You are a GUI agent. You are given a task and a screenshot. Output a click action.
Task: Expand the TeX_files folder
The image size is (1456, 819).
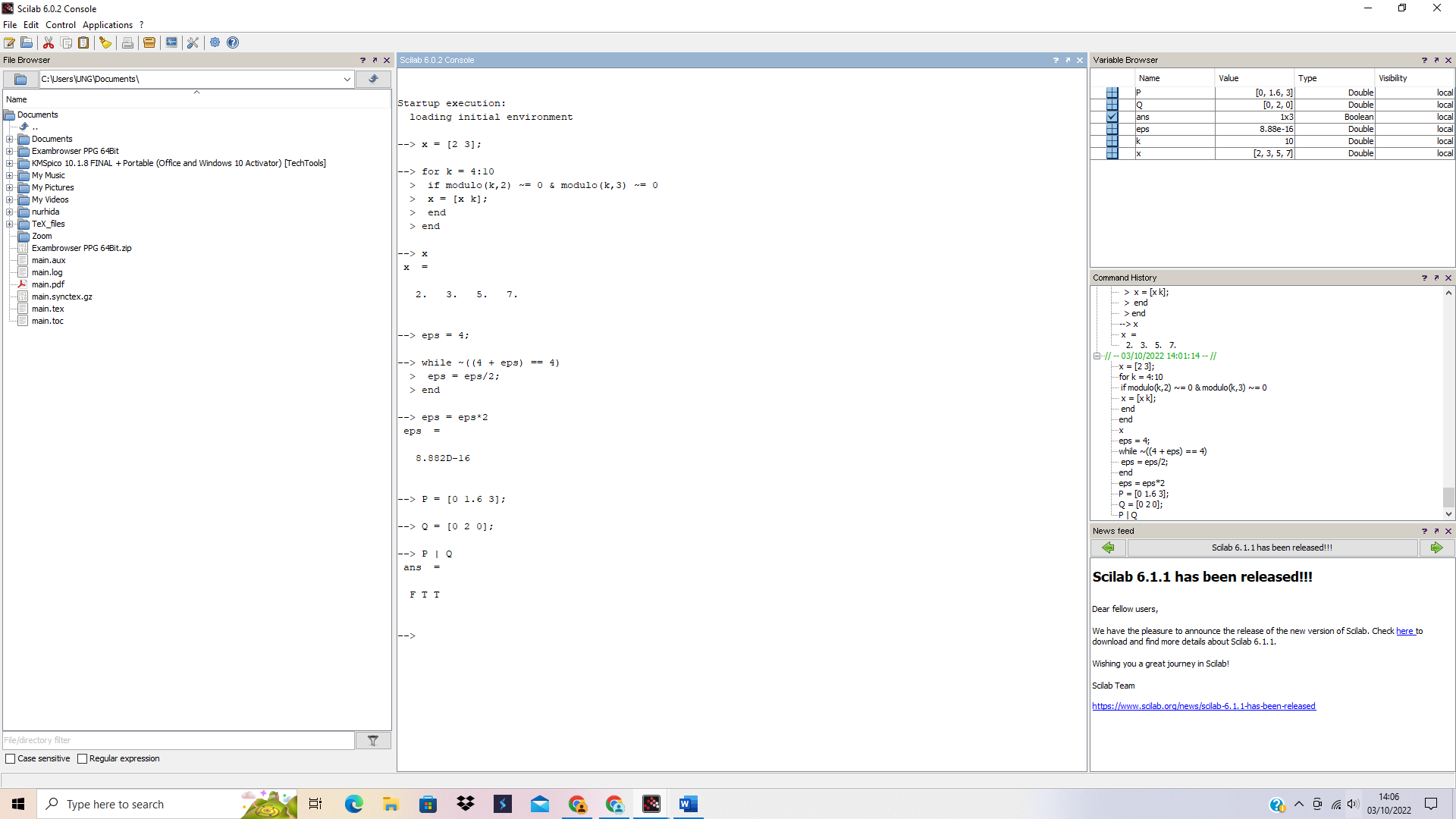click(x=9, y=224)
